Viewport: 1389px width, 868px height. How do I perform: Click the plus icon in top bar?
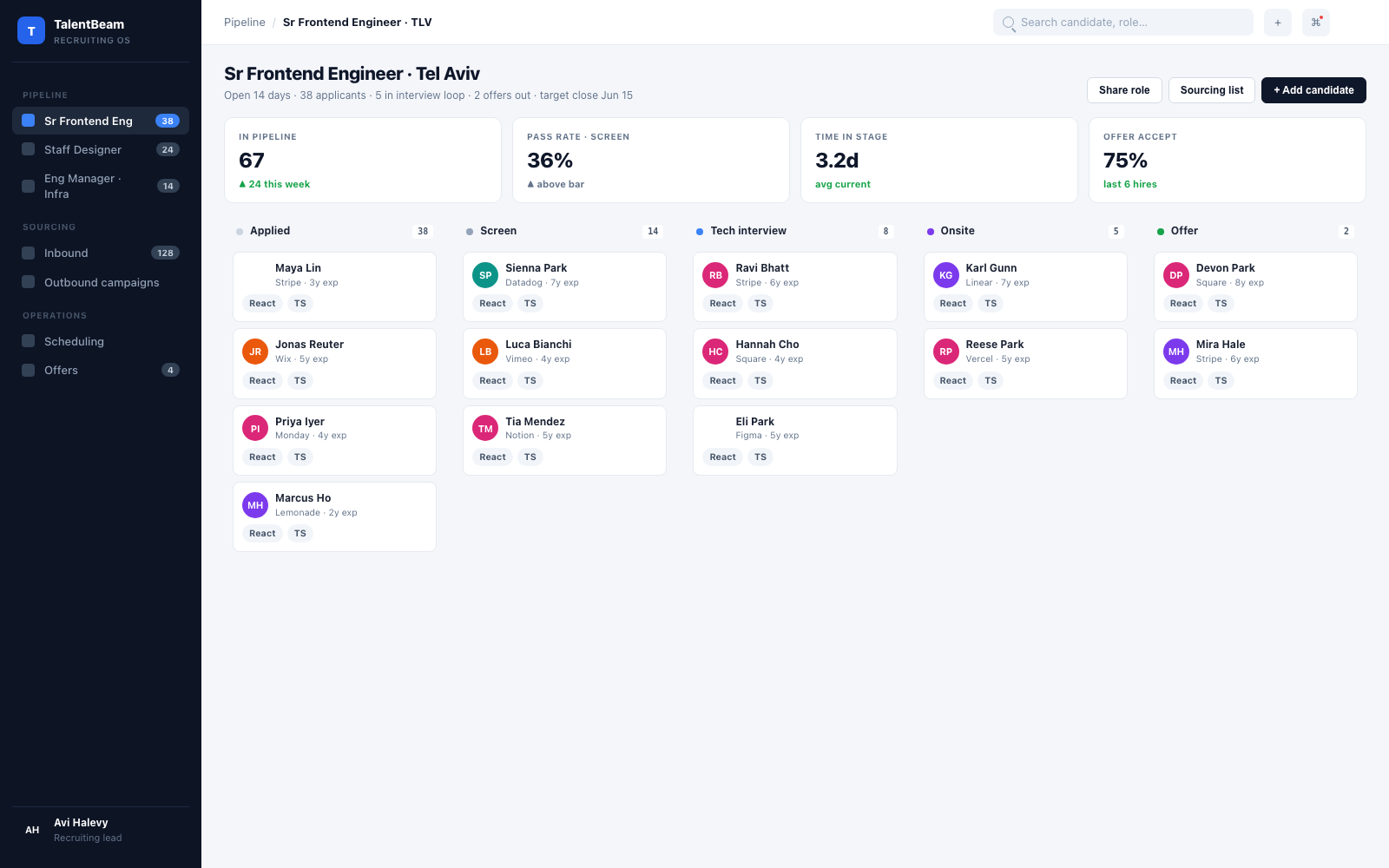coord(1278,23)
